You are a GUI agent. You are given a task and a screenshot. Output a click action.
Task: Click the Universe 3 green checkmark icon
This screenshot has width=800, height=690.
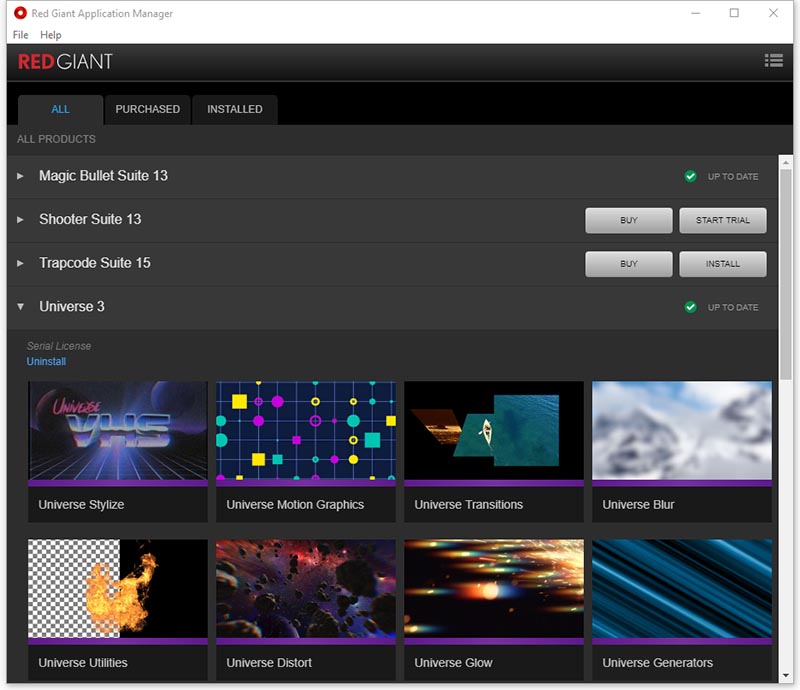[690, 307]
